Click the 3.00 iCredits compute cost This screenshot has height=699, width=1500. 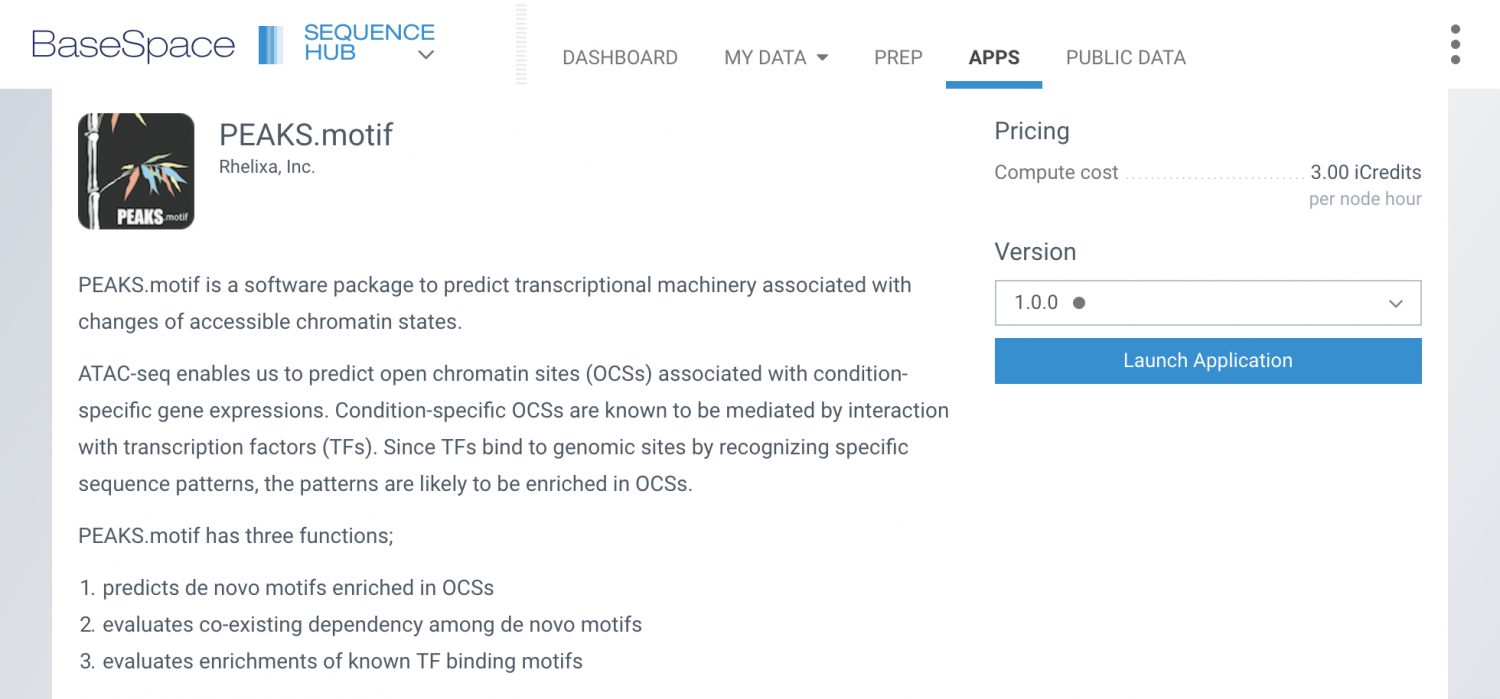[x=1365, y=173]
